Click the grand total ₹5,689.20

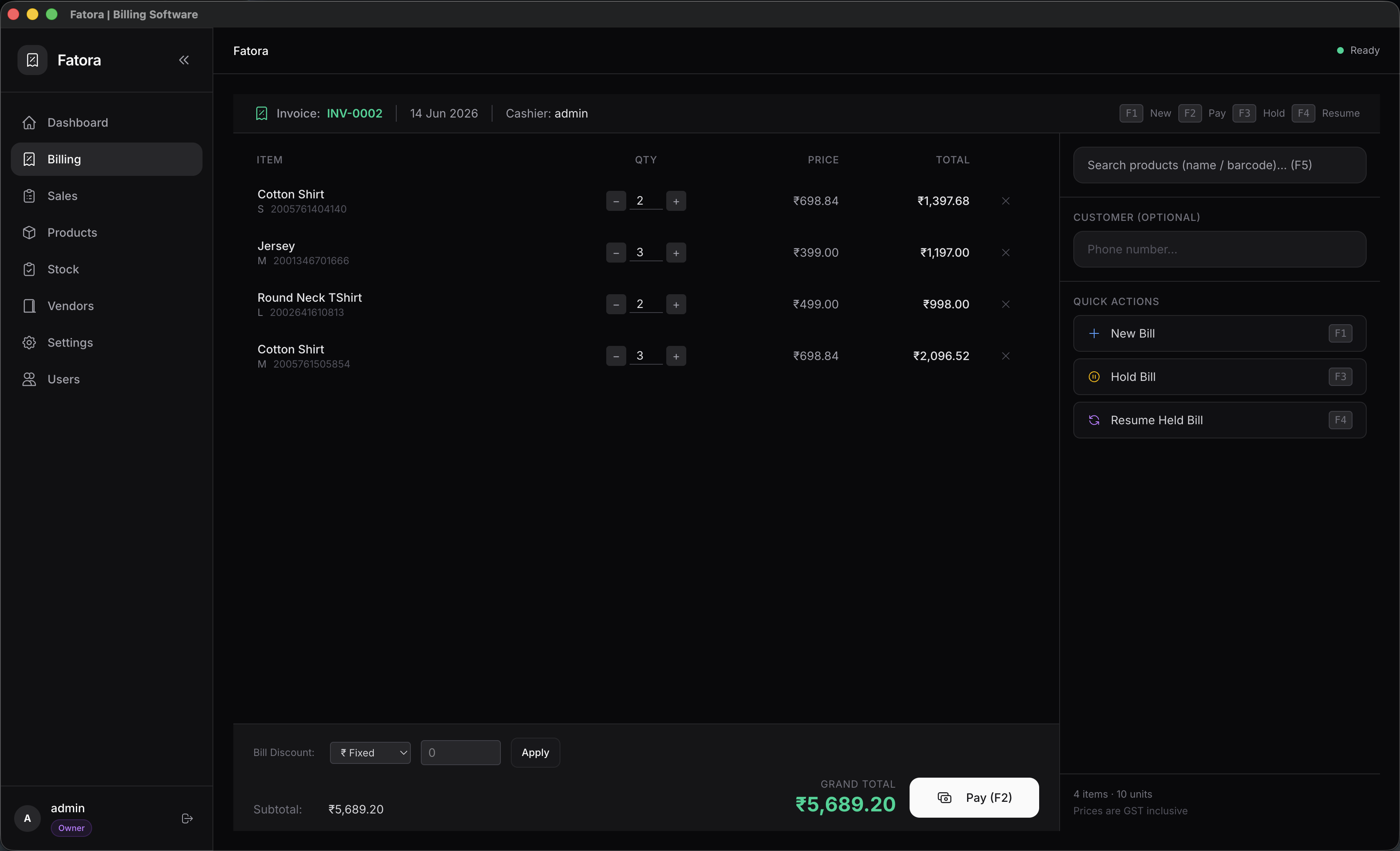pos(845,804)
